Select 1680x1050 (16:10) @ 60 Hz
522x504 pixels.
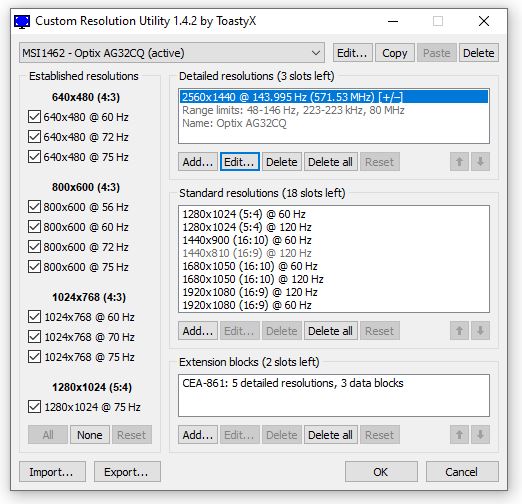pyautogui.click(x=334, y=266)
